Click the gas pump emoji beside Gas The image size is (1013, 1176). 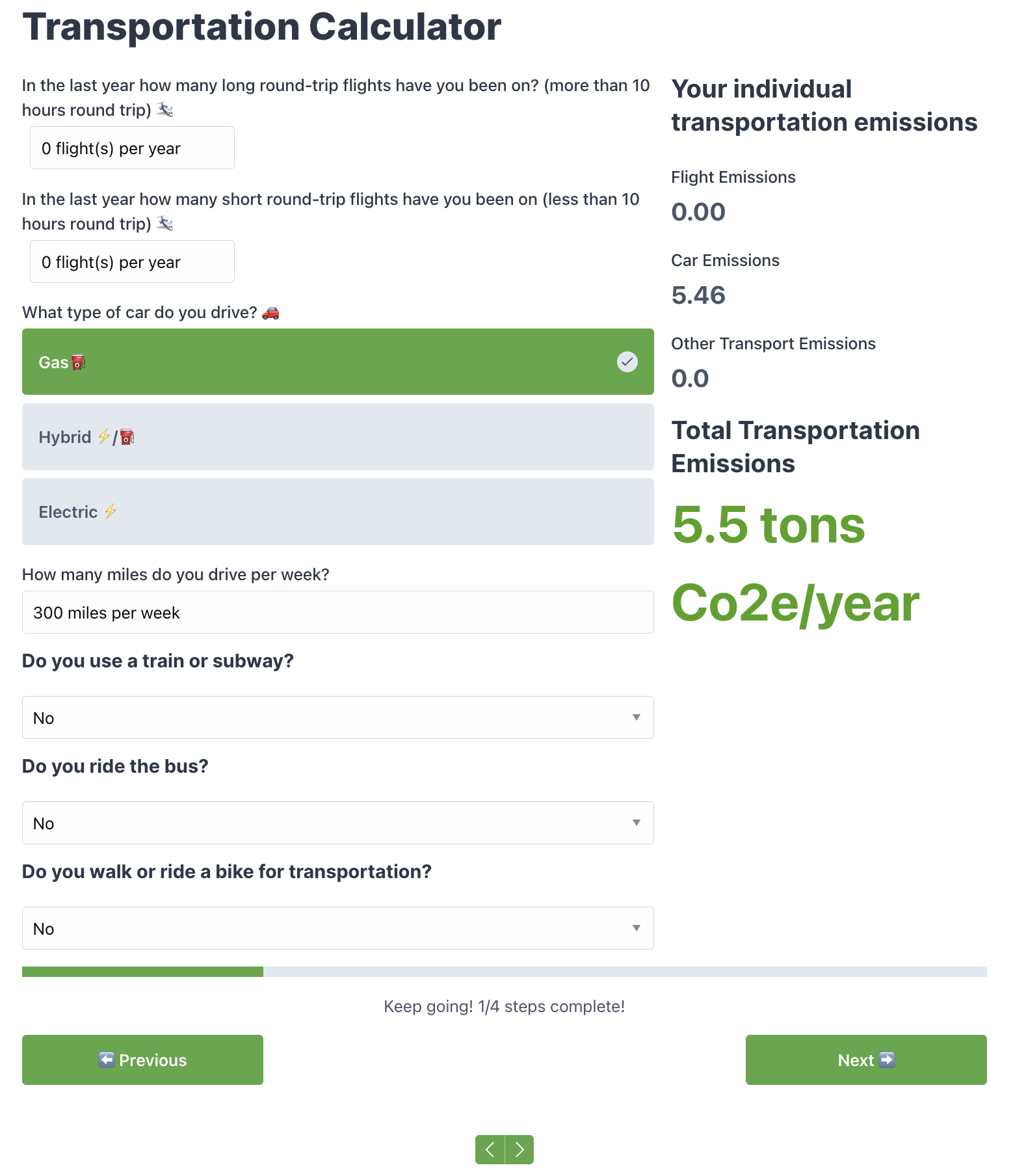coord(79,362)
